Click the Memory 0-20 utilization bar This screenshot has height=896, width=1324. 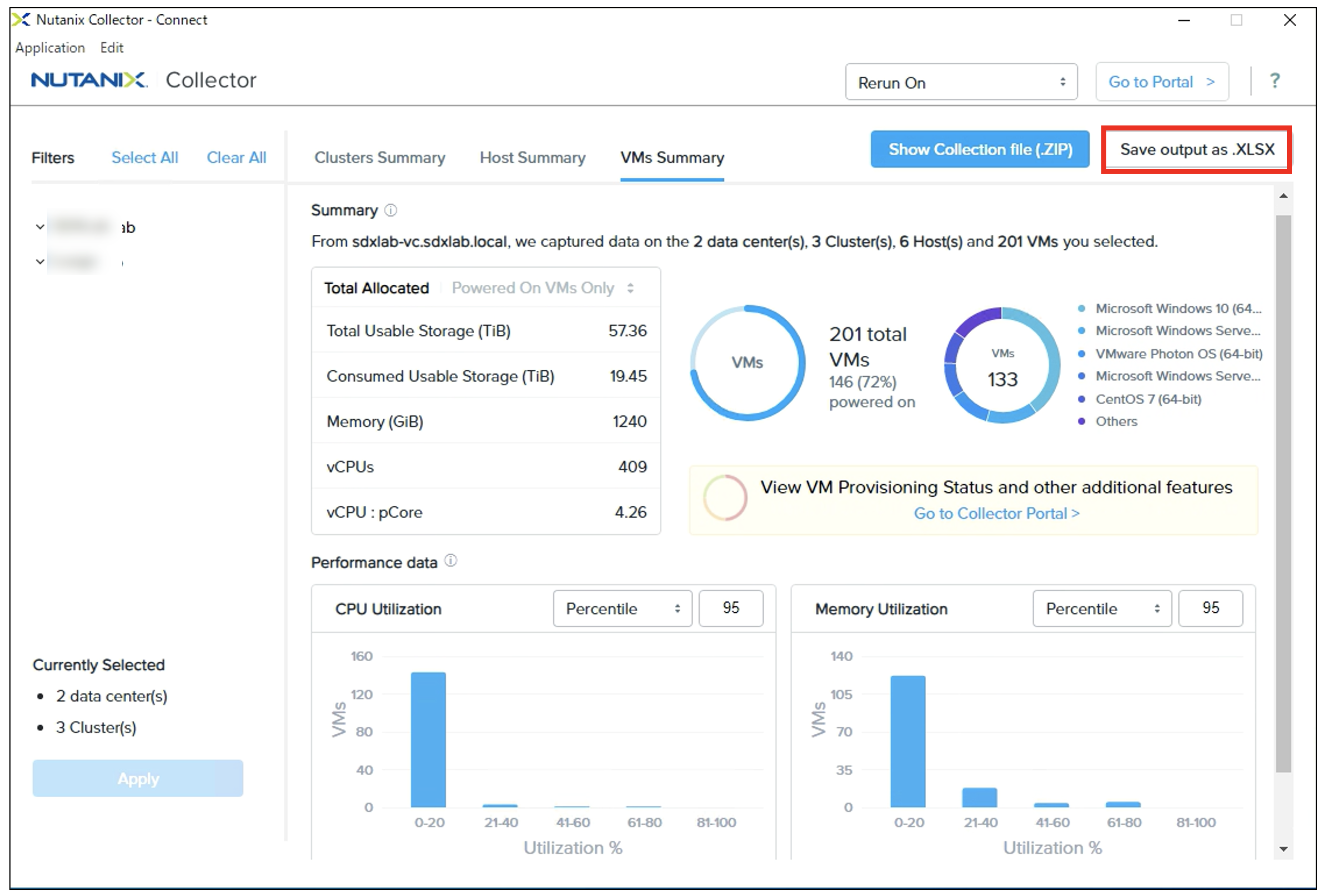tap(907, 741)
